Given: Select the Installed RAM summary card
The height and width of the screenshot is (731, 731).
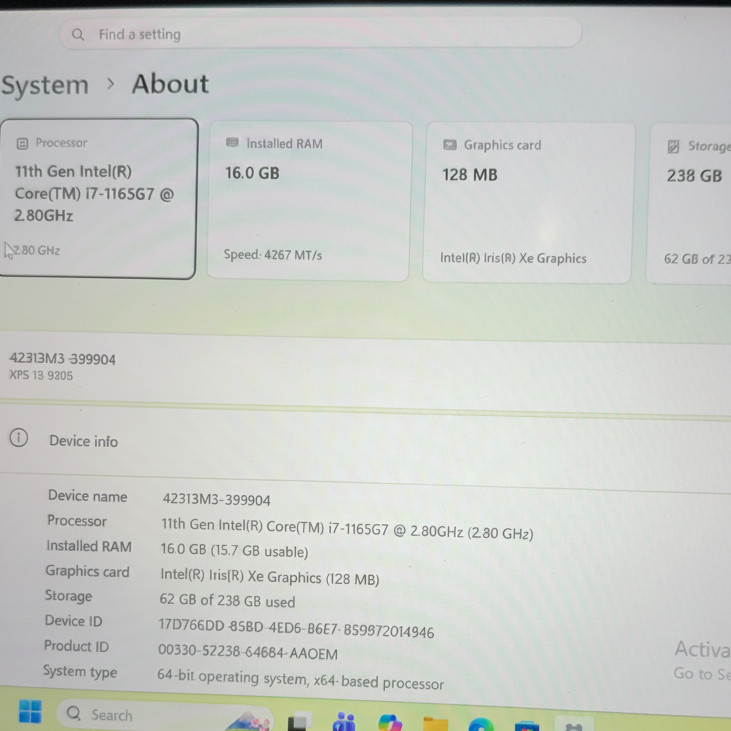Looking at the screenshot, I should click(309, 201).
